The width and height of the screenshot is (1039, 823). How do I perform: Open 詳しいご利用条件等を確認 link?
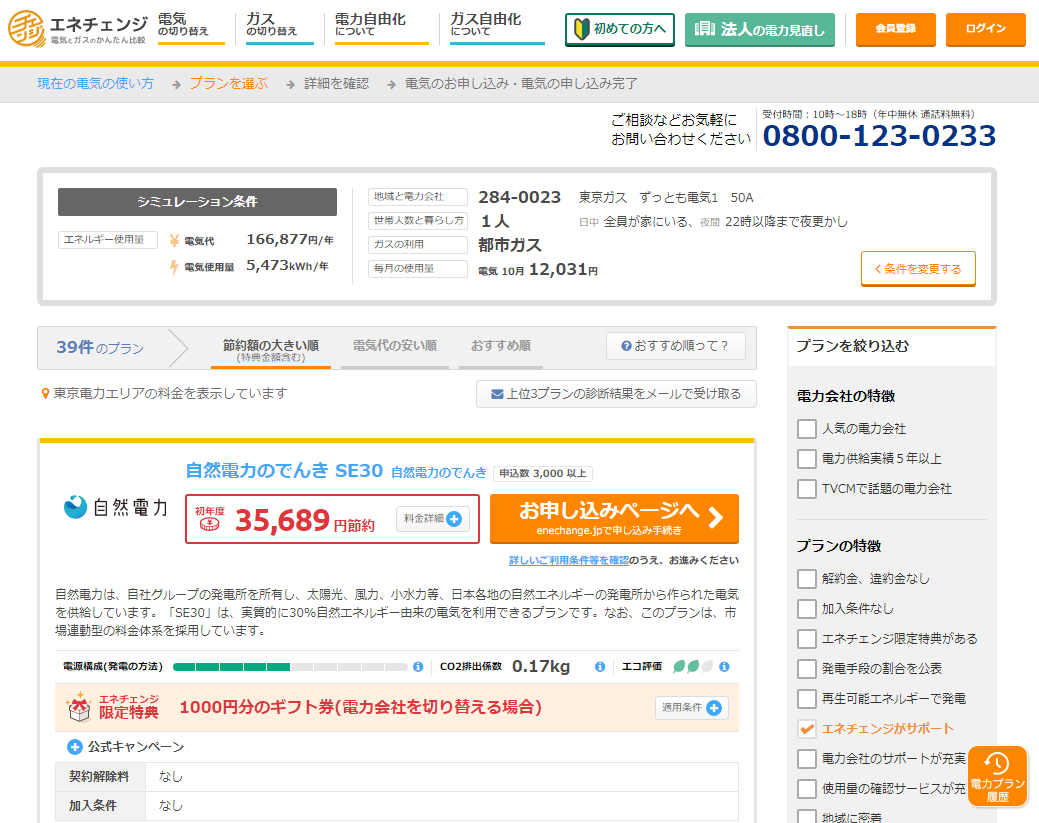pos(569,560)
